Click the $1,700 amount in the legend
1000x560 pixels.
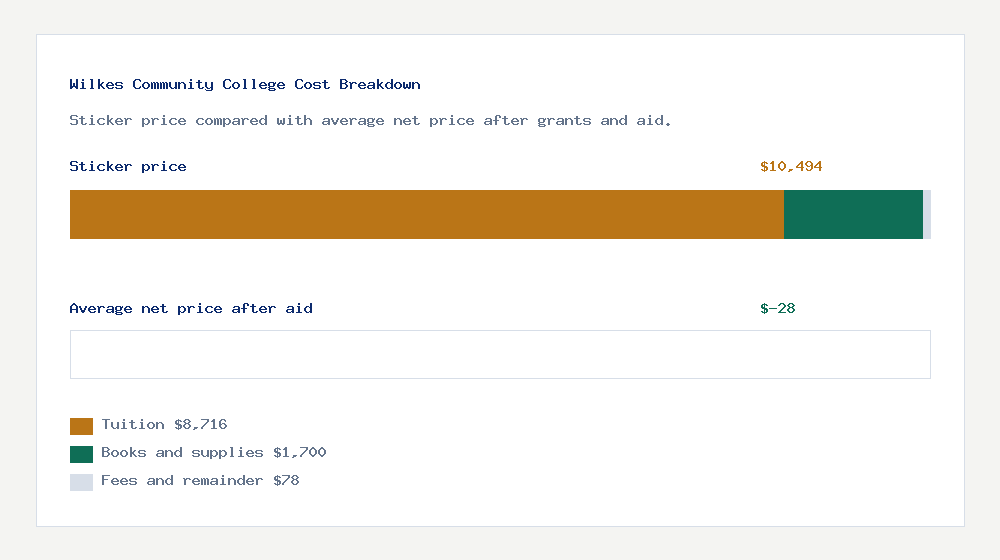pos(300,452)
